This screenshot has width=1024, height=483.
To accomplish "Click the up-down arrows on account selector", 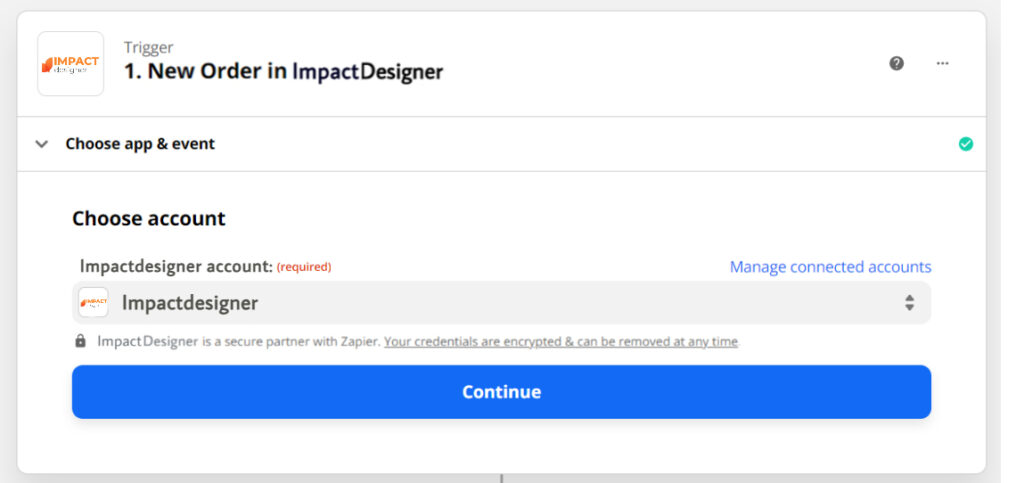I will click(909, 302).
